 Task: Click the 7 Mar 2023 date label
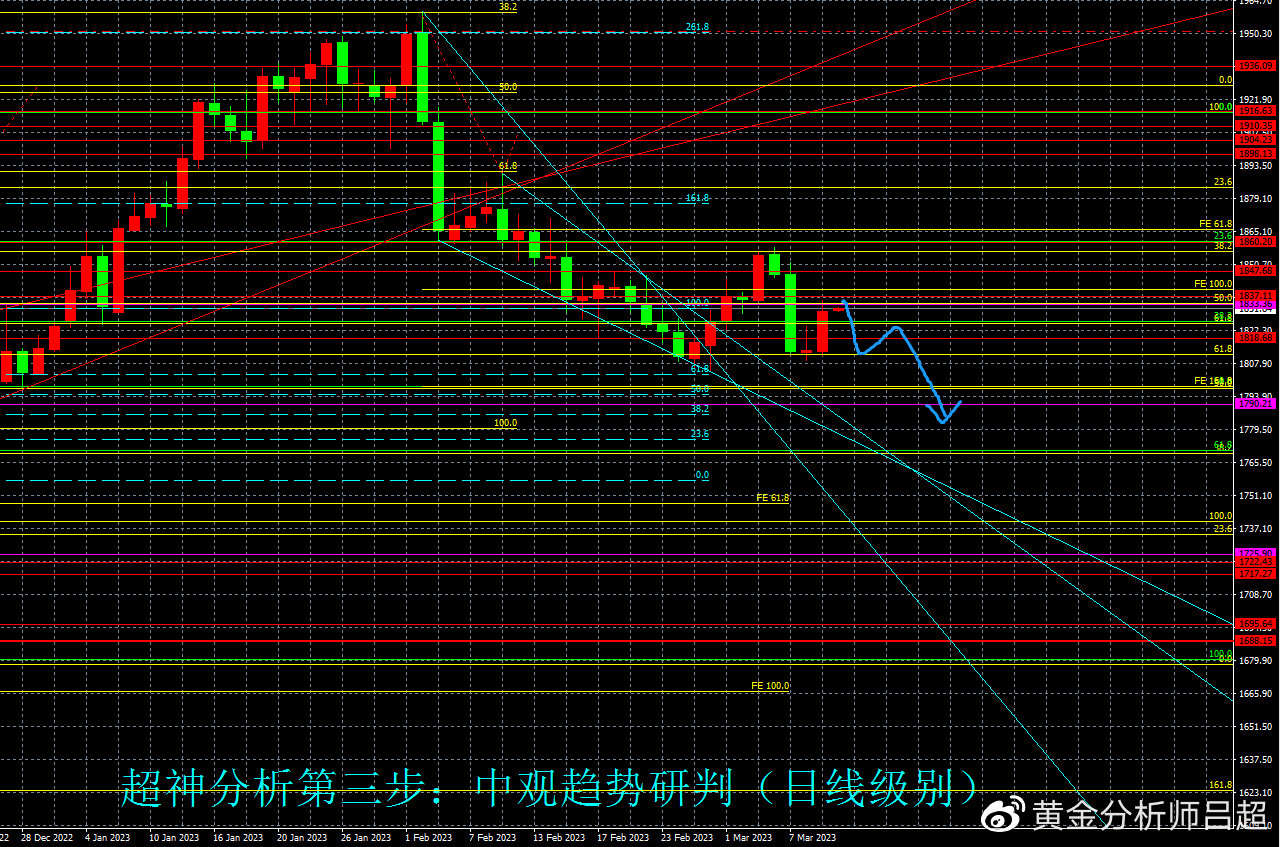point(813,838)
